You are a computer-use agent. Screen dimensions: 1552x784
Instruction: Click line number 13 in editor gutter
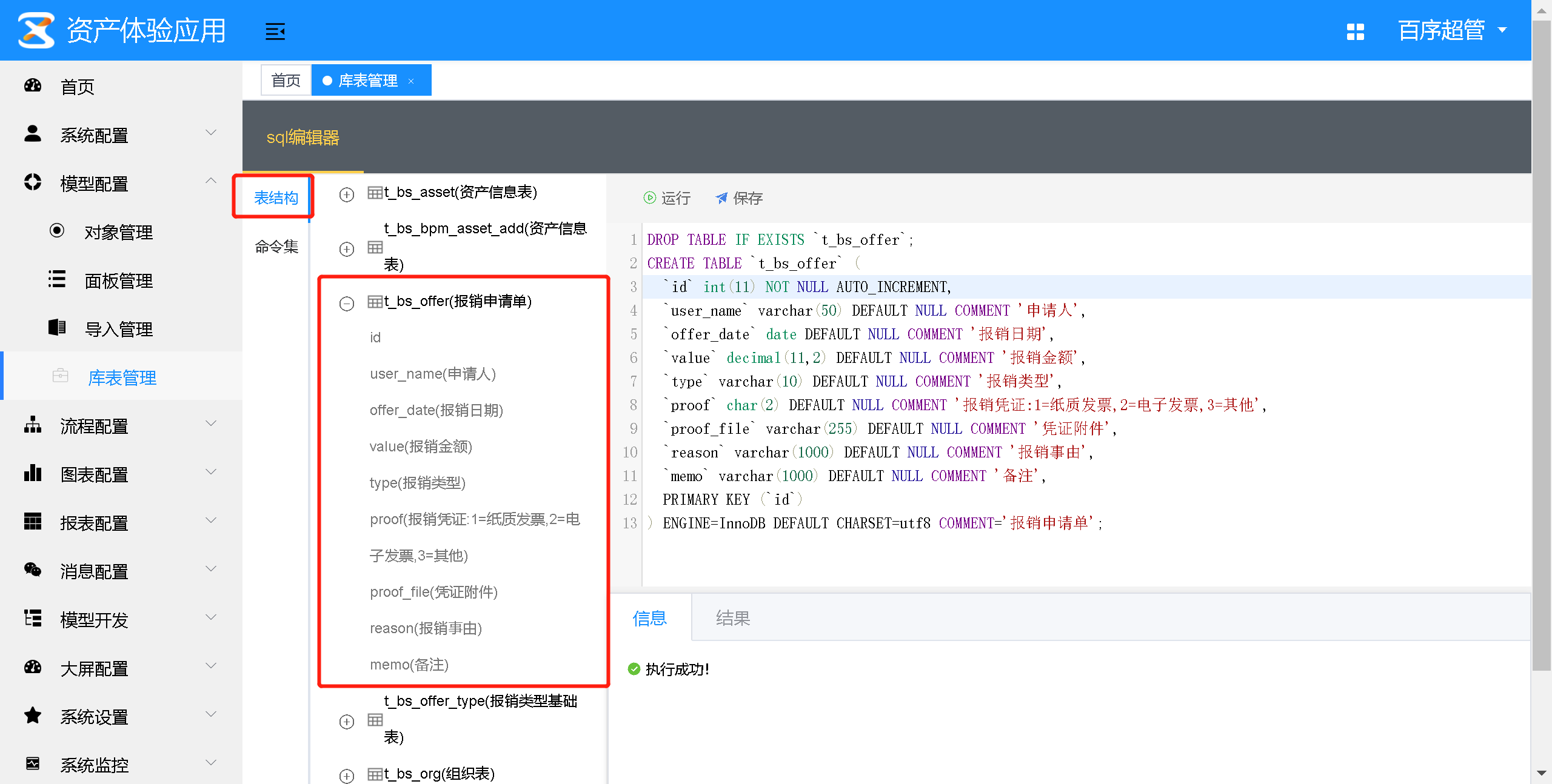pyautogui.click(x=630, y=523)
